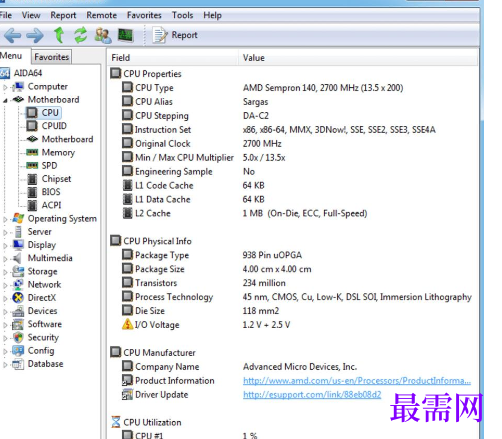This screenshot has height=439, width=502.
Task: Click the green up arrow toolbar icon
Action: (59, 35)
